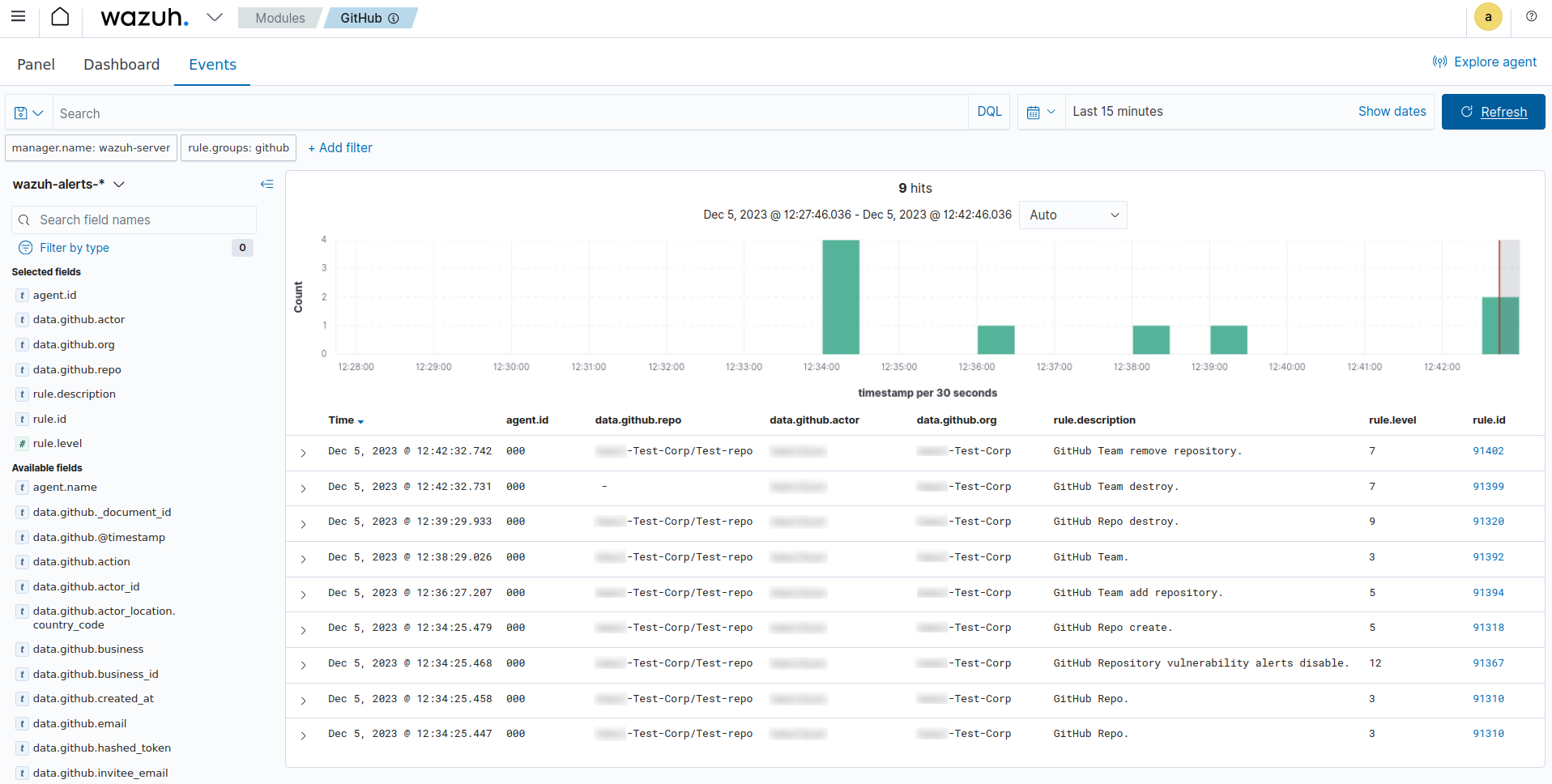
Task: Open the help icon in the header
Action: click(x=1531, y=16)
